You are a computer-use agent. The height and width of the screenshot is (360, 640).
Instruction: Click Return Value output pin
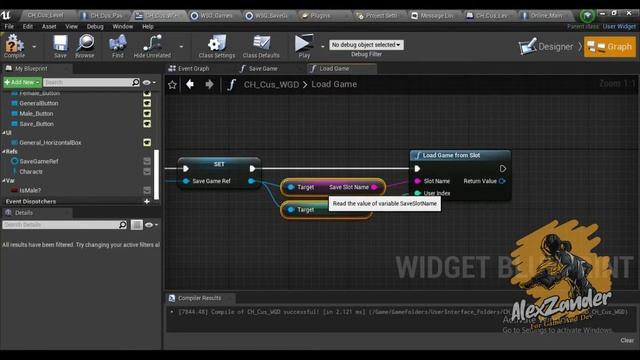tap(502, 181)
